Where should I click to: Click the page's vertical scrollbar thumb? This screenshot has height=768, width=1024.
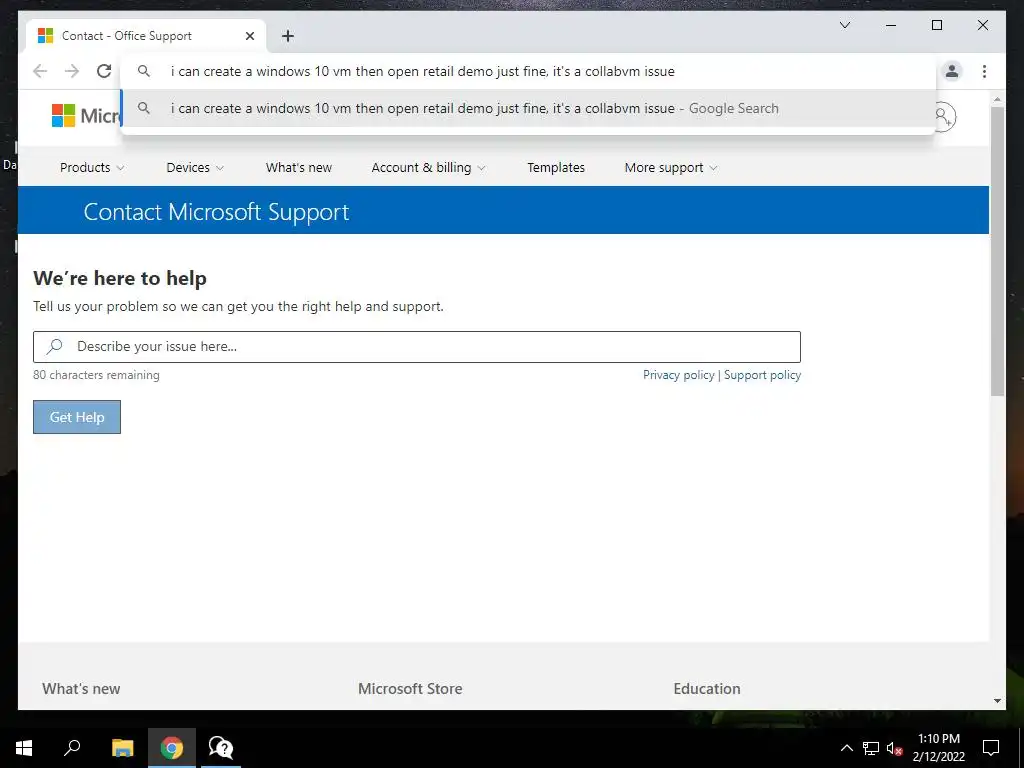[x=997, y=251]
